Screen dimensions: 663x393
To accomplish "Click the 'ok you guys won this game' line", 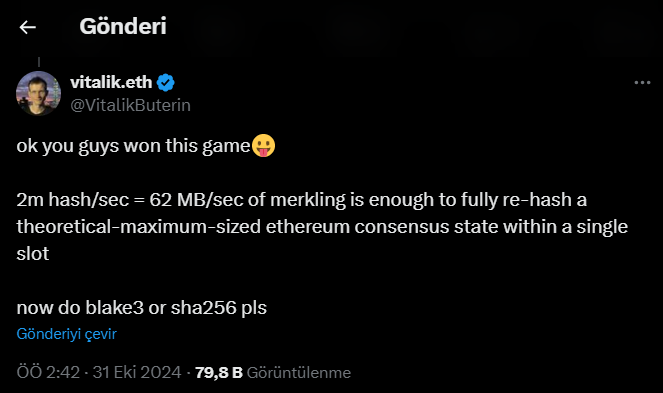I will (134, 146).
